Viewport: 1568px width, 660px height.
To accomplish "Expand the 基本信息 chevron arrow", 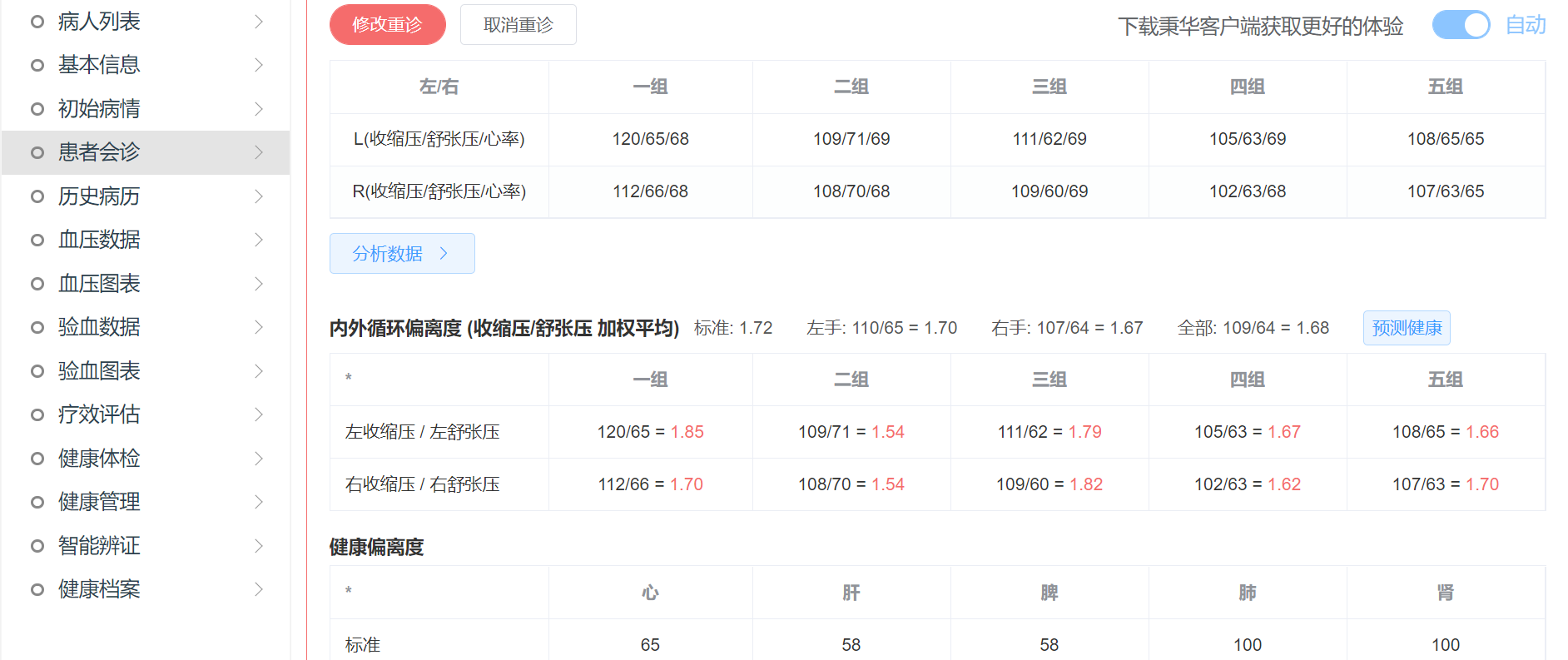I will (x=259, y=65).
